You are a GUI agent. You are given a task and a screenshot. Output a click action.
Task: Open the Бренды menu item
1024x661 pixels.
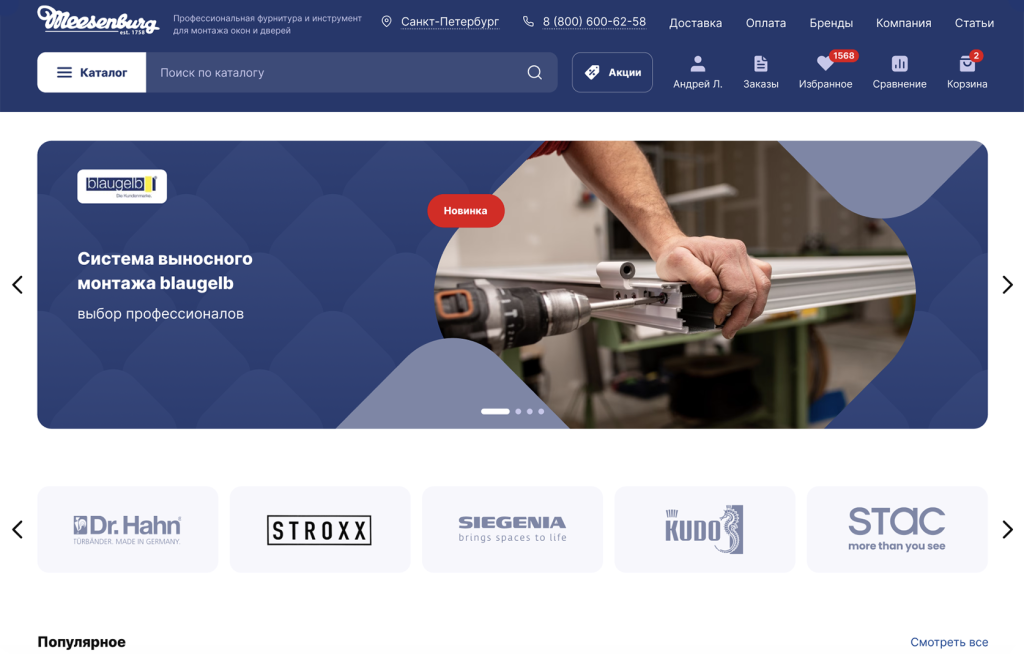[x=831, y=23]
